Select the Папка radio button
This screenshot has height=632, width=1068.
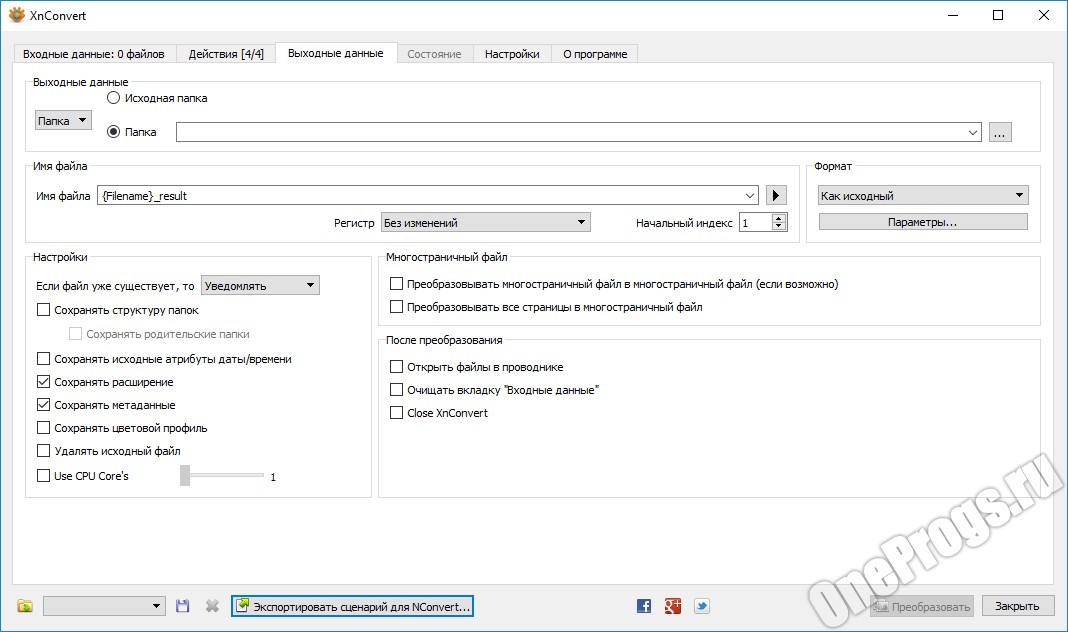(x=114, y=131)
